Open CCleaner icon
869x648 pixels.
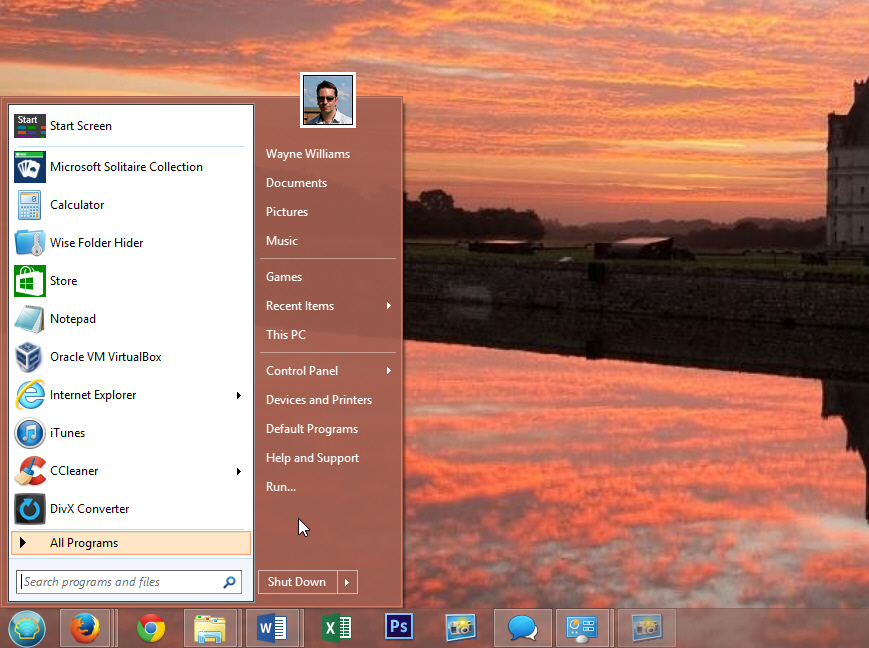[29, 471]
